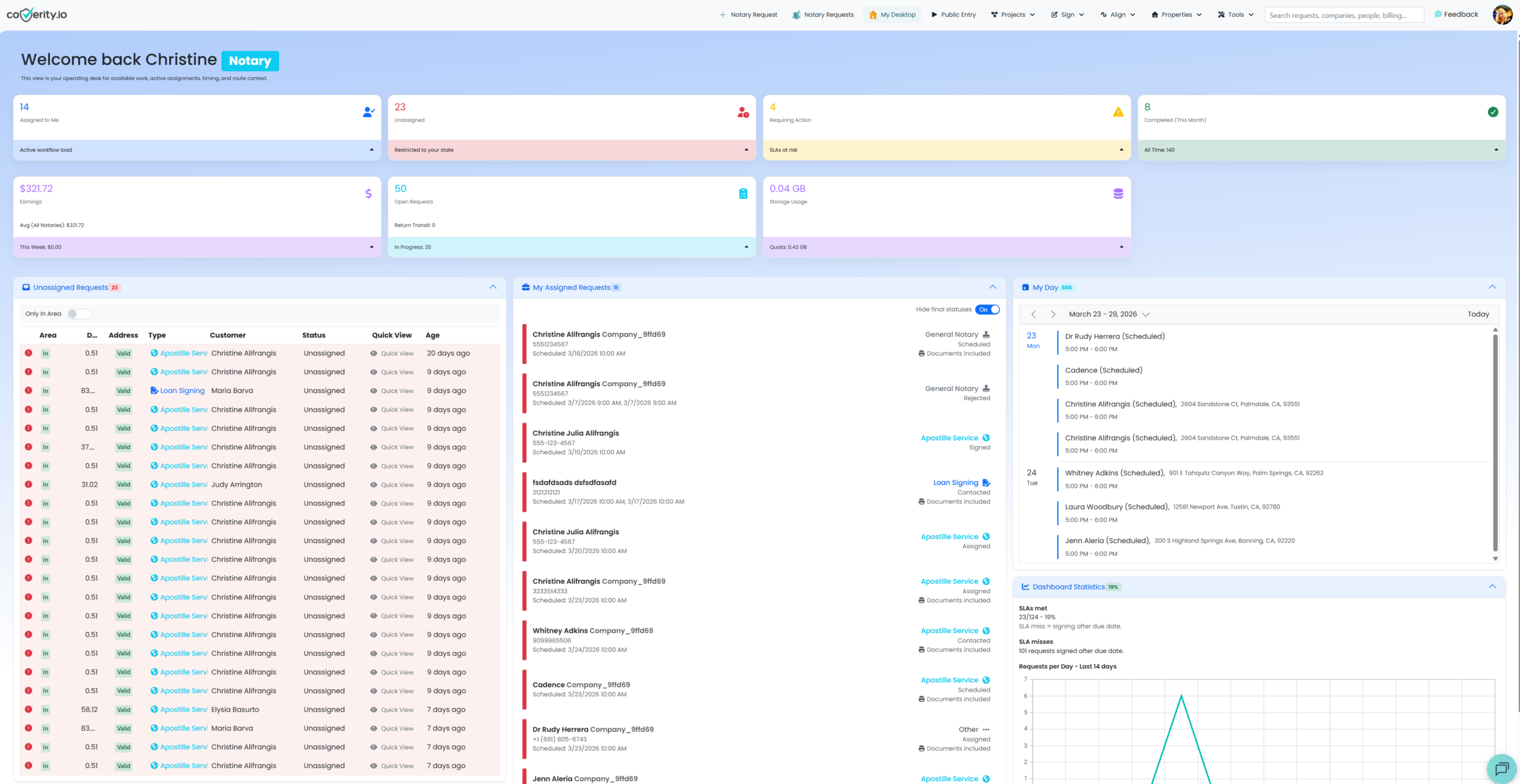Viewport: 1520px width, 784px height.
Task: Click the Unassigned red person icon
Action: 743,112
